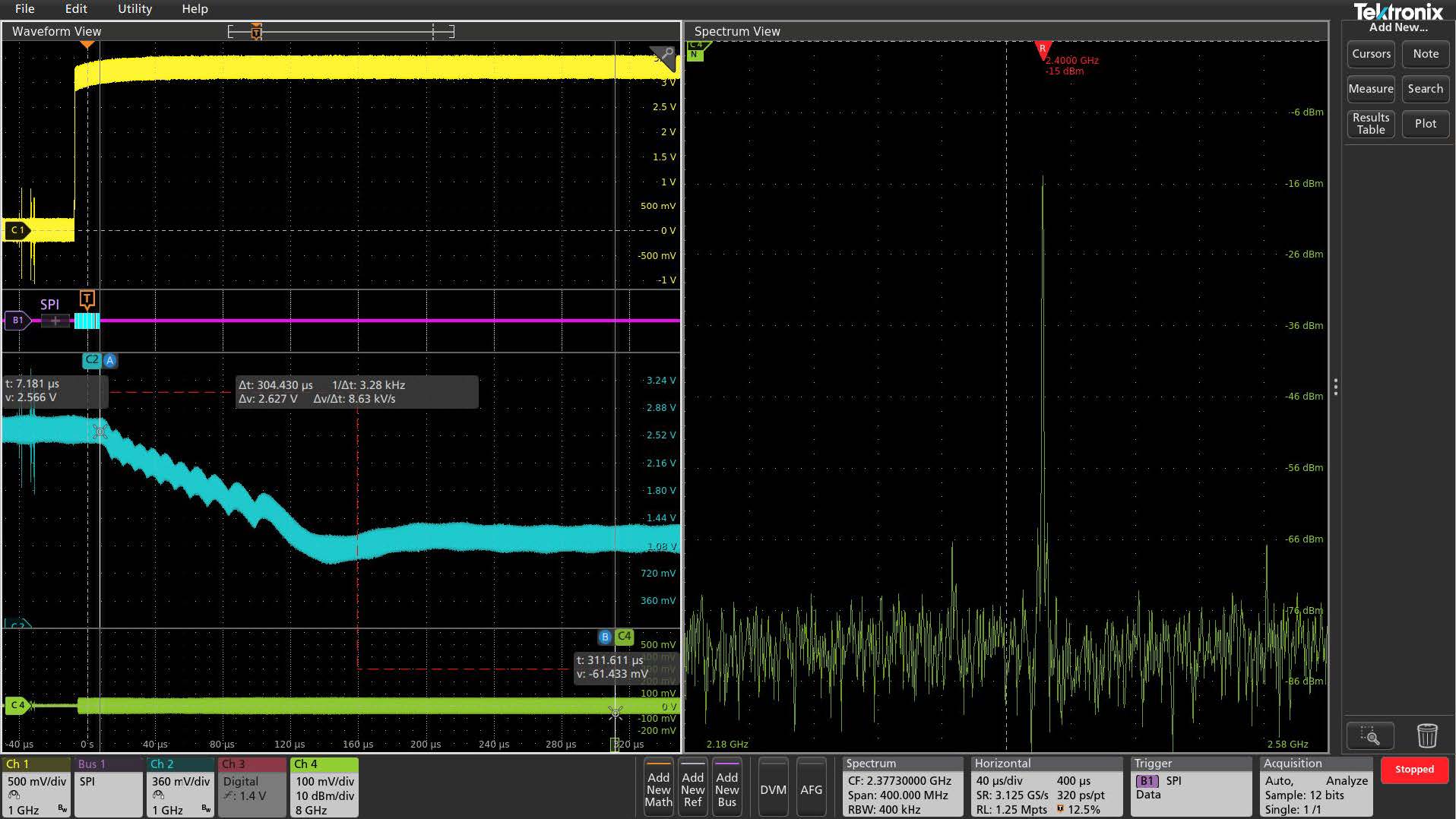The image size is (1456, 819).
Task: Select the cursor A marker
Action: (110, 360)
